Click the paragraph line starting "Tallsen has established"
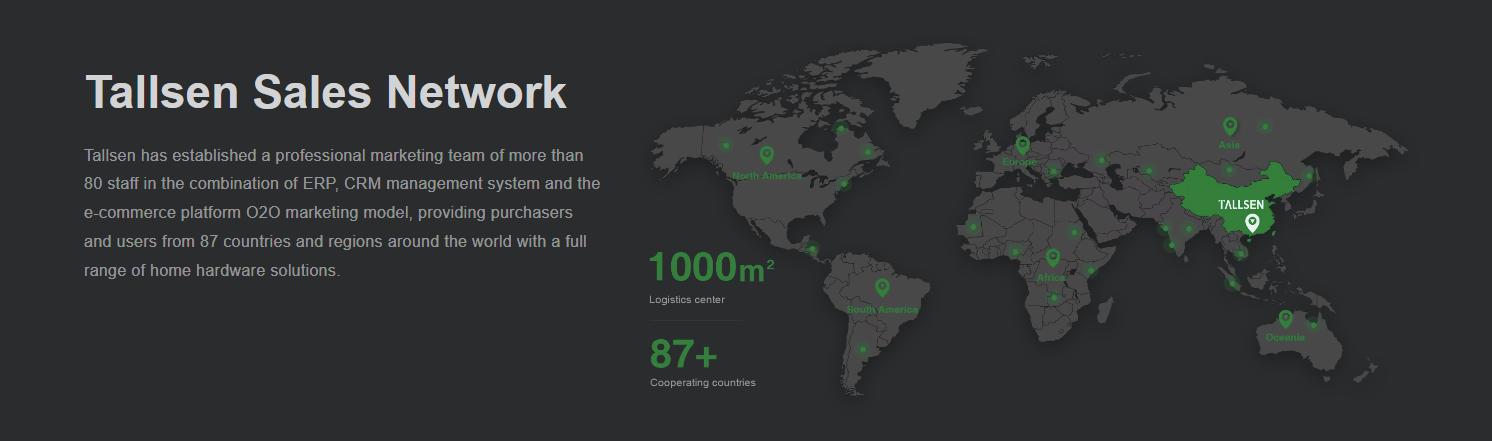This screenshot has height=441, width=1492. (x=334, y=155)
